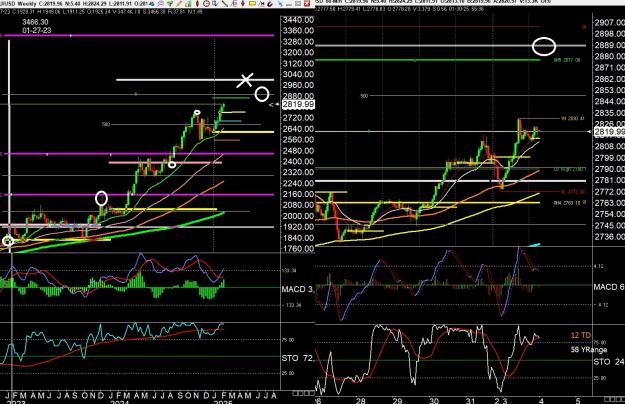Click the pink icon in the chart toolbar
Viewport: 625px width, 404px height.
click(x=161, y=4)
